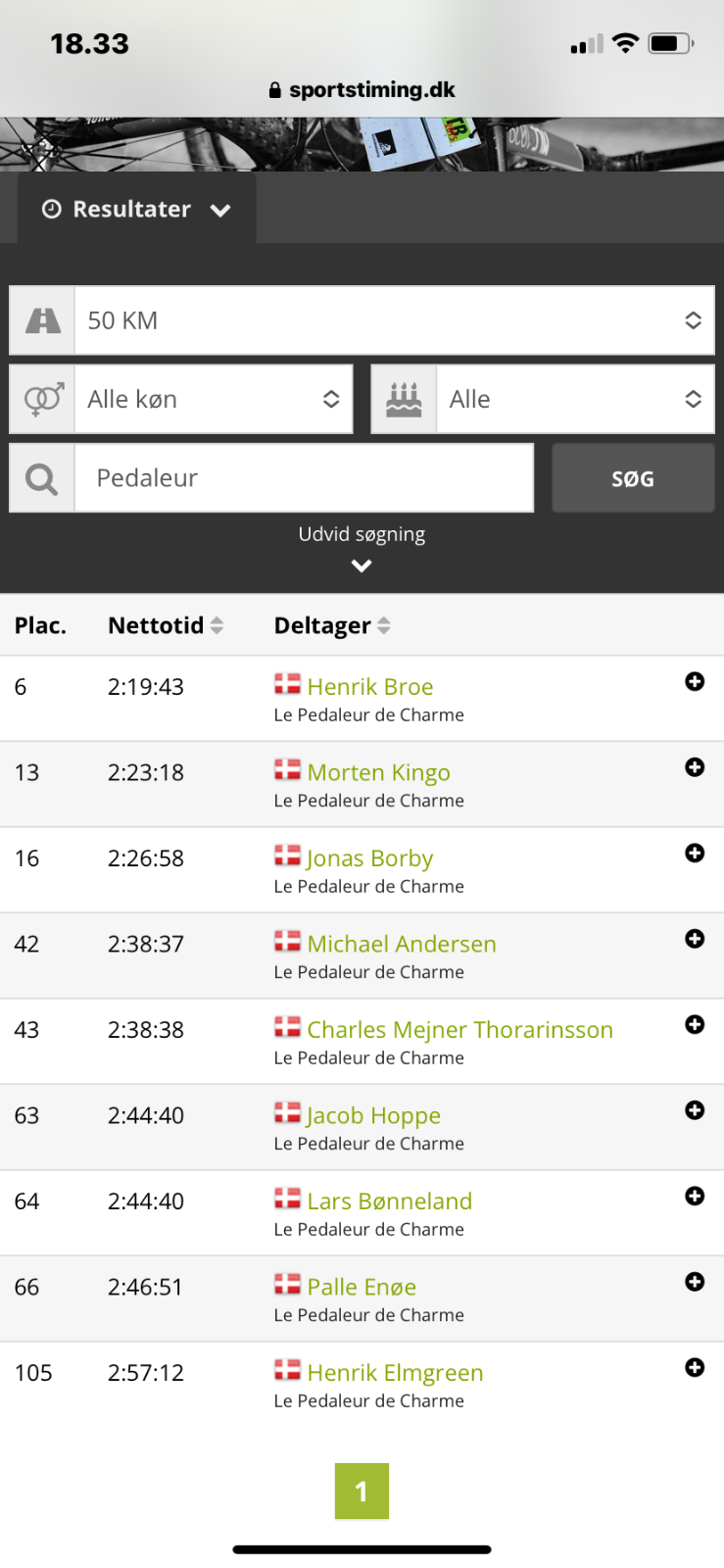Image resolution: width=724 pixels, height=1568 pixels.
Task: Show plus details for Jonas Borby
Action: (695, 854)
